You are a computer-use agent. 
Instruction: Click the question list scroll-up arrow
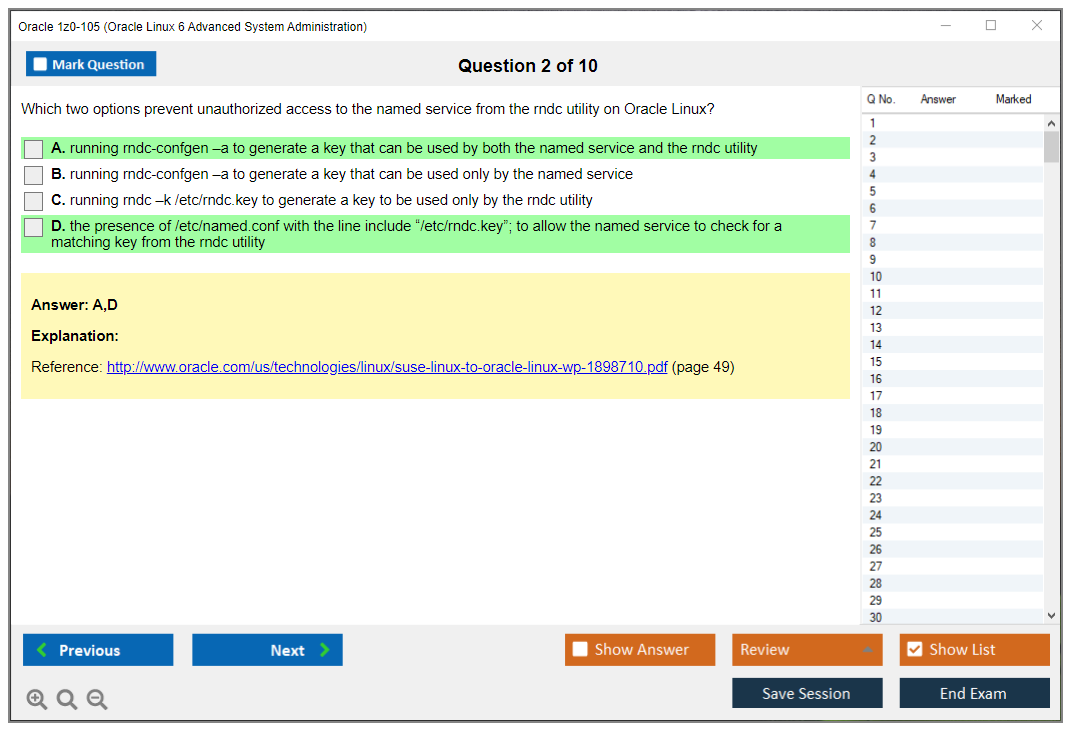(1052, 122)
